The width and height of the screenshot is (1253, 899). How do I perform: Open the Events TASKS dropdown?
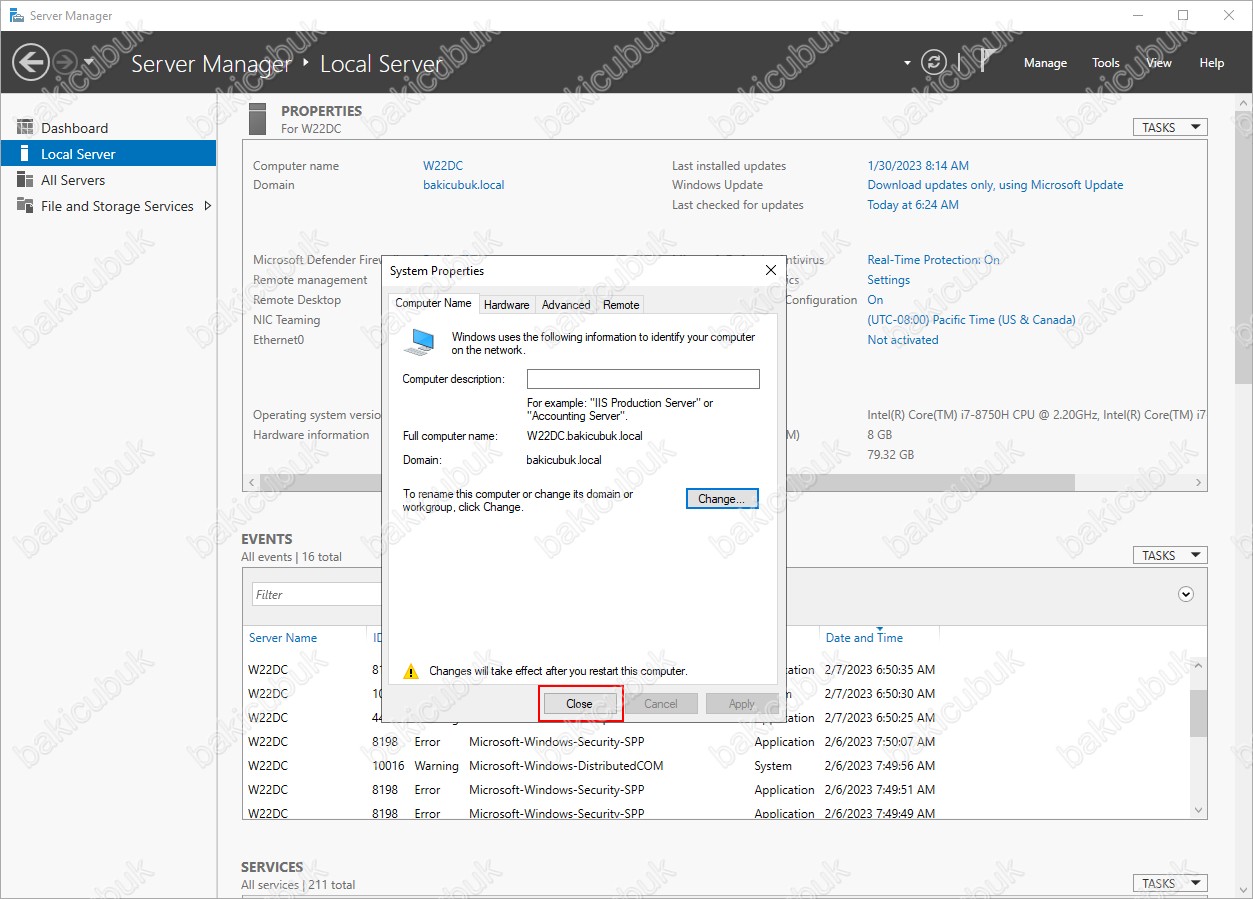1169,555
